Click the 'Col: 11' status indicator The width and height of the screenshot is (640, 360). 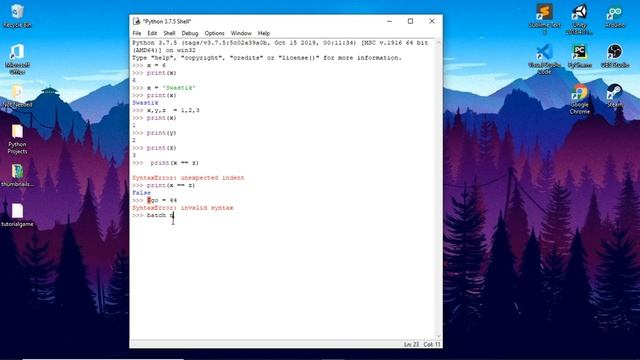click(x=432, y=344)
